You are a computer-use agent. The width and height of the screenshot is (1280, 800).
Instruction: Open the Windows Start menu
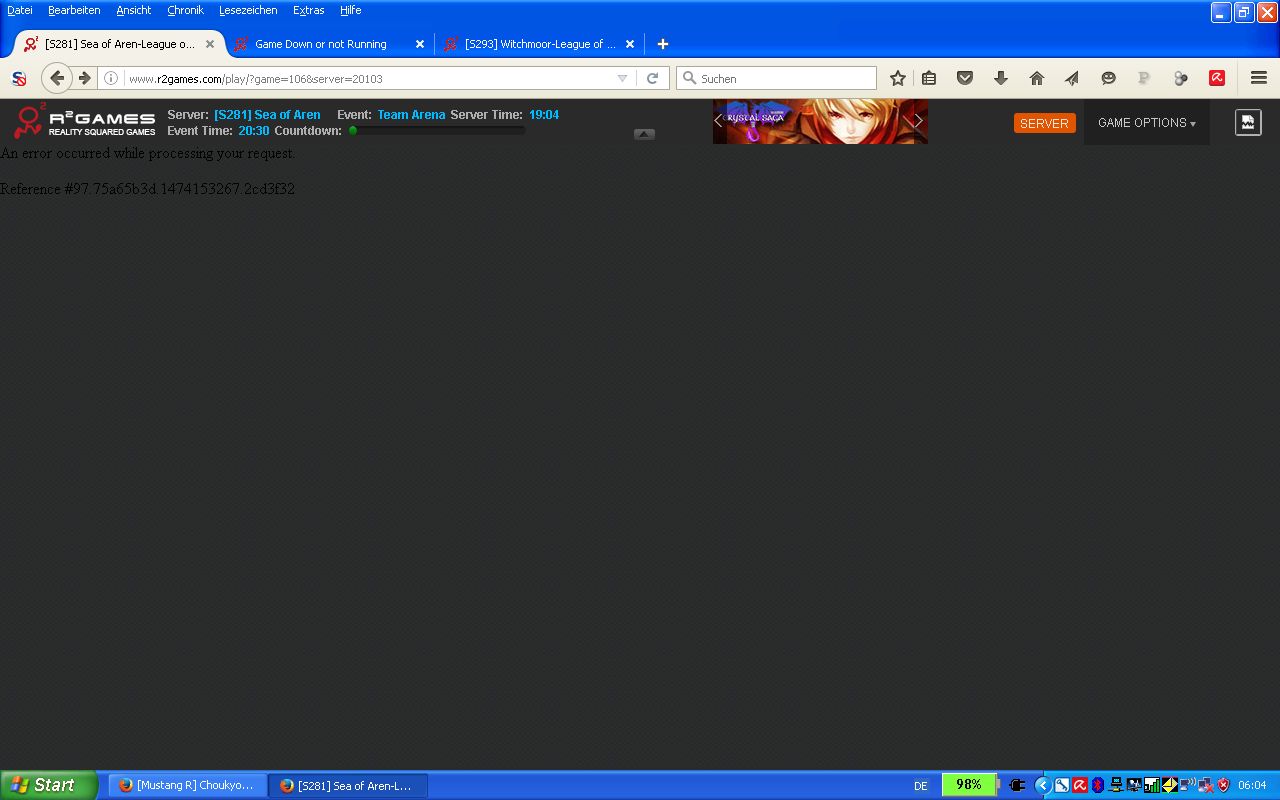pos(48,785)
